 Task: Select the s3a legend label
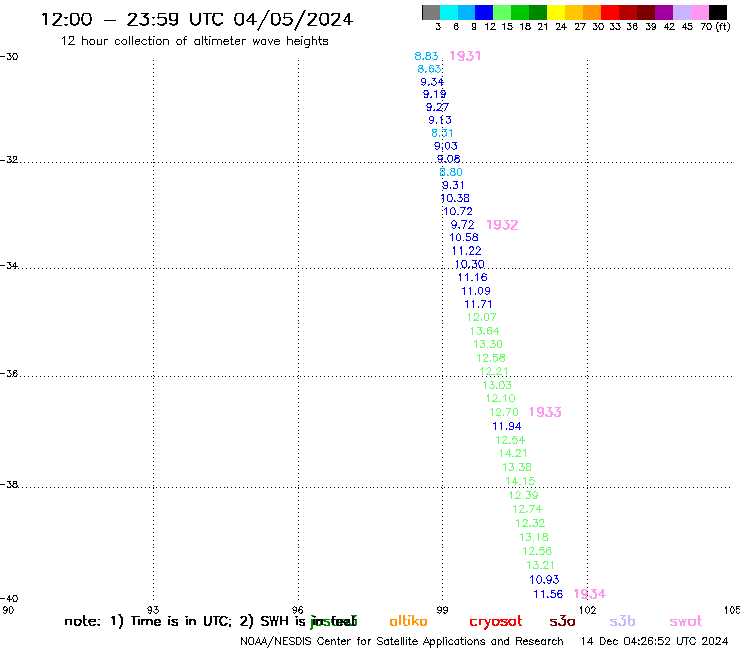pos(563,621)
